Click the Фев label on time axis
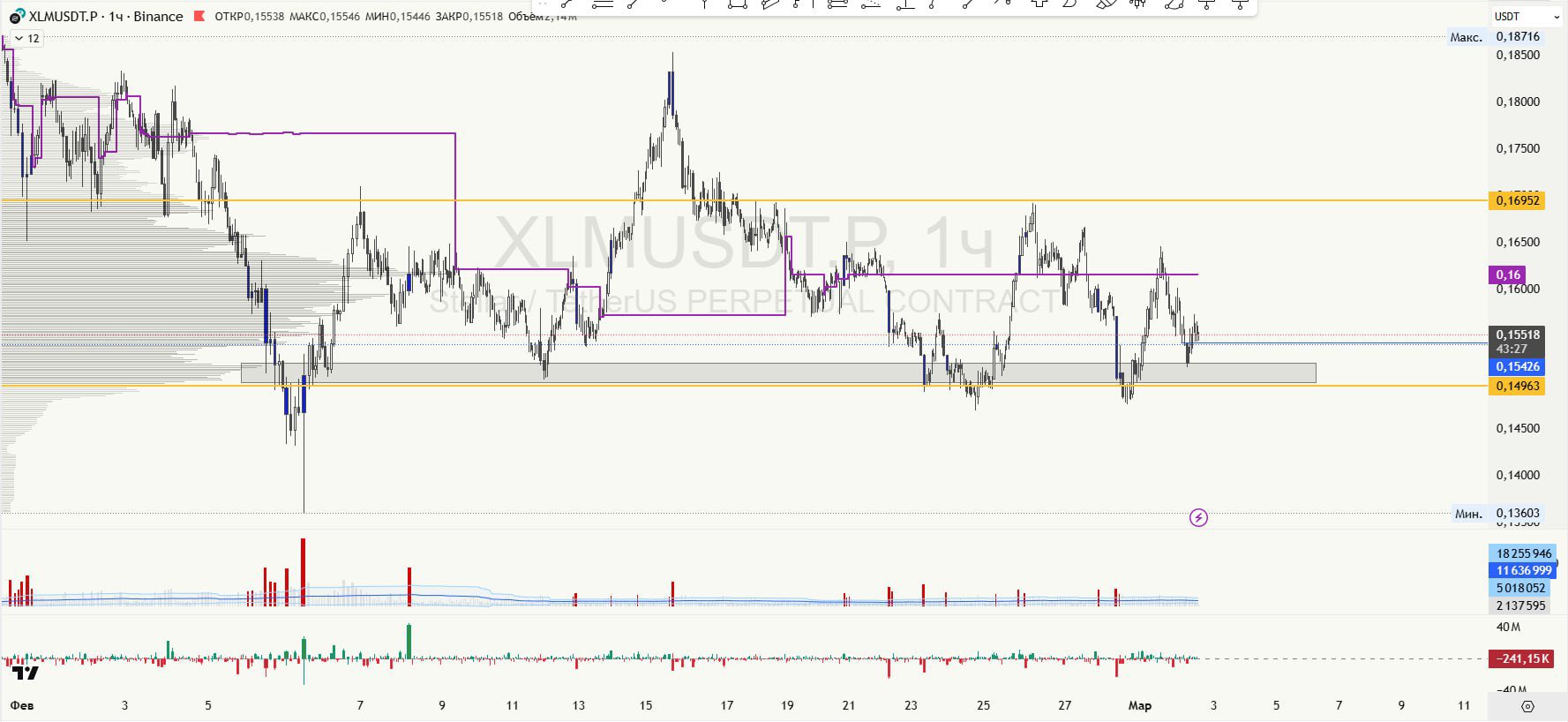Viewport: 1568px width, 722px height. point(22,705)
